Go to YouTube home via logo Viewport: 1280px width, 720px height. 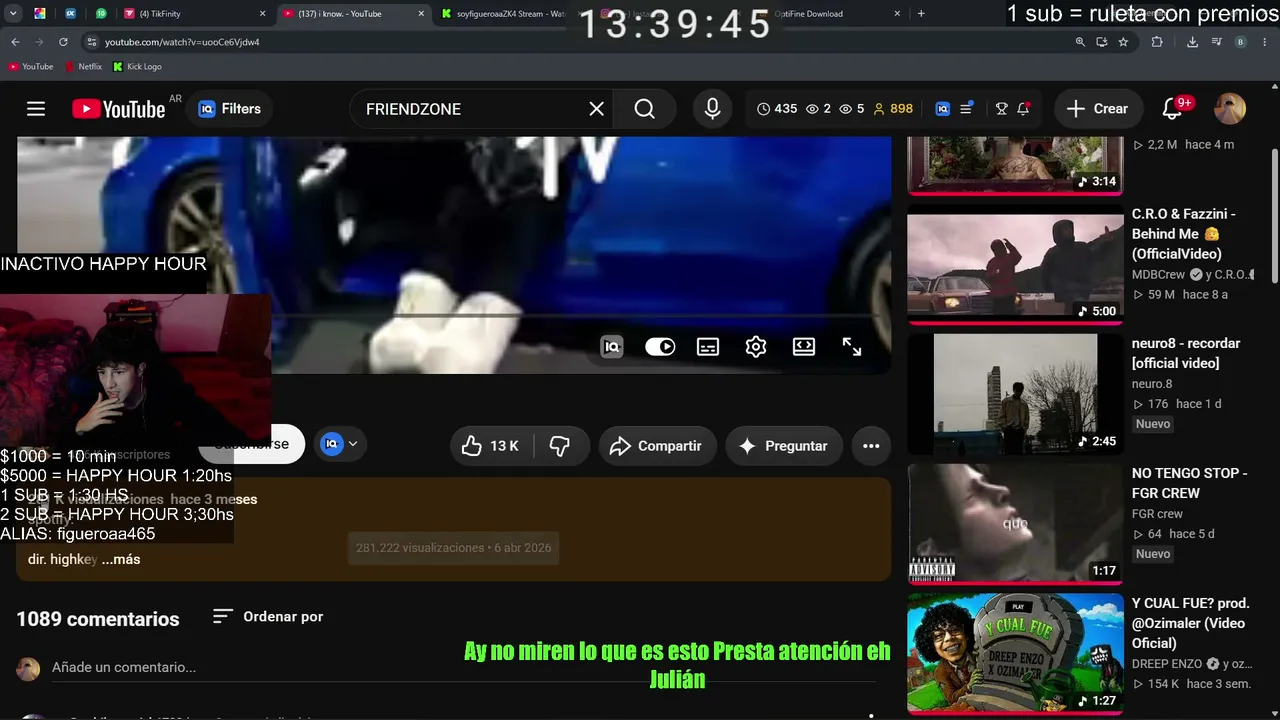pos(118,109)
